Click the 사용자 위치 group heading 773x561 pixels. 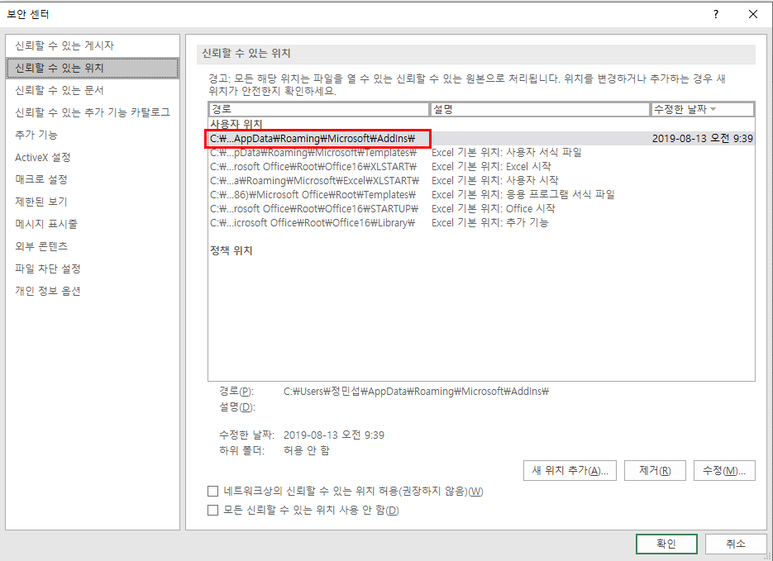click(236, 124)
